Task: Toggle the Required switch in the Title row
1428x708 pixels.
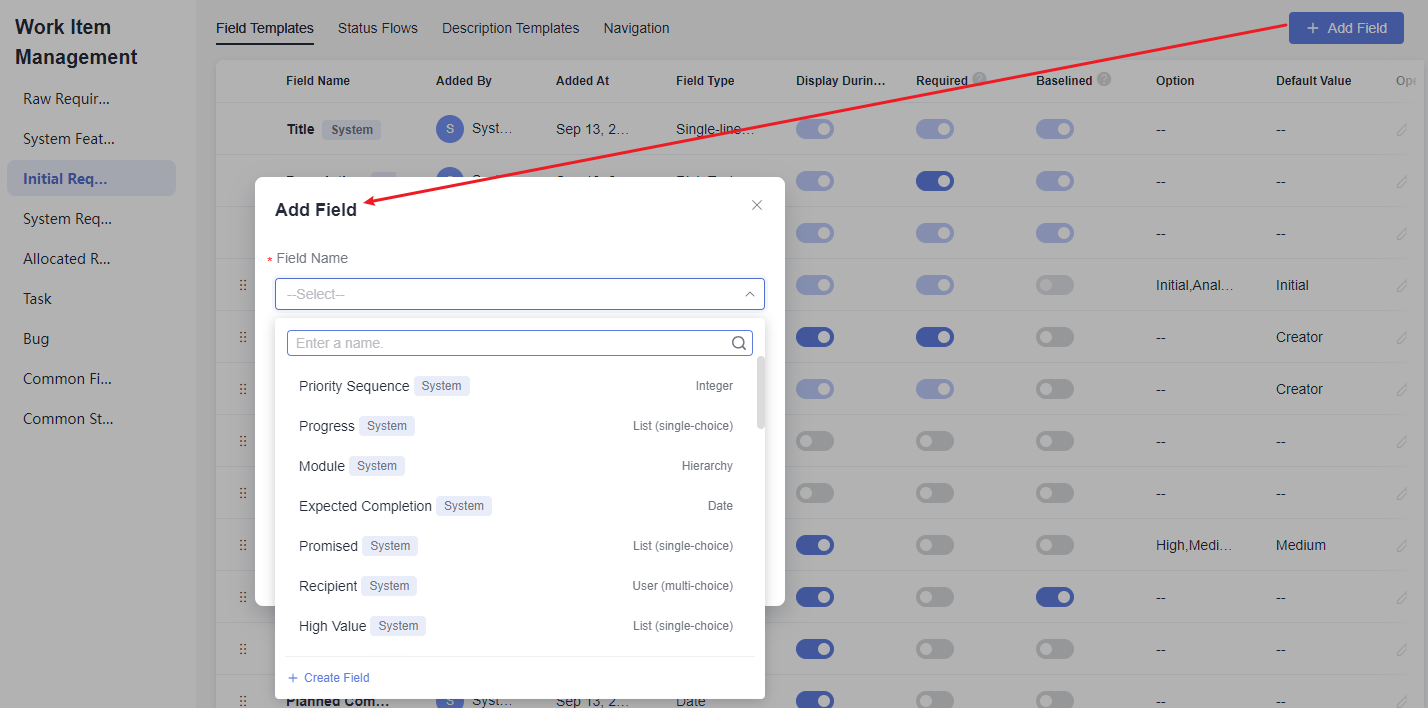Action: pos(934,129)
